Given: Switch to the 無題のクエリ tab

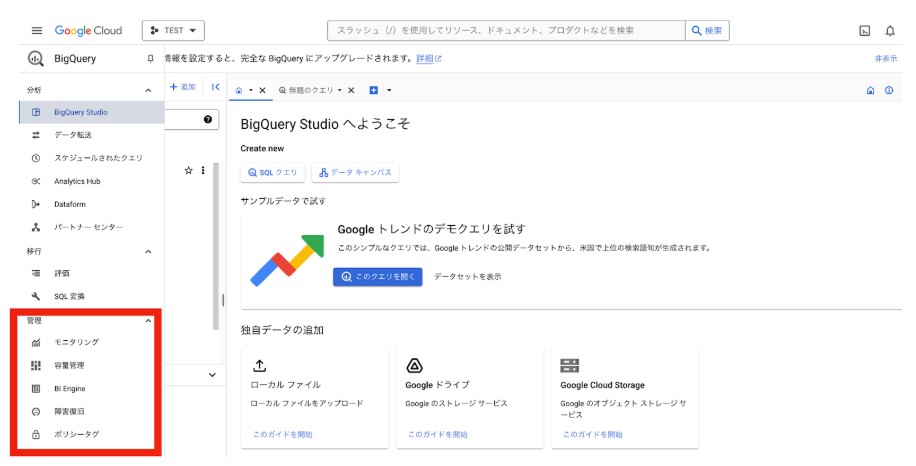Looking at the screenshot, I should tap(310, 90).
